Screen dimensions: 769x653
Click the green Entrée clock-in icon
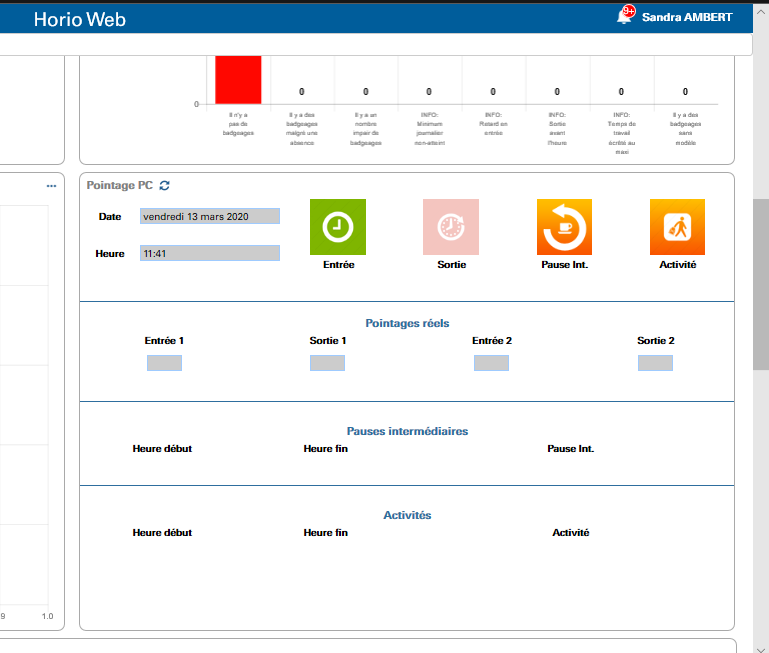point(338,227)
